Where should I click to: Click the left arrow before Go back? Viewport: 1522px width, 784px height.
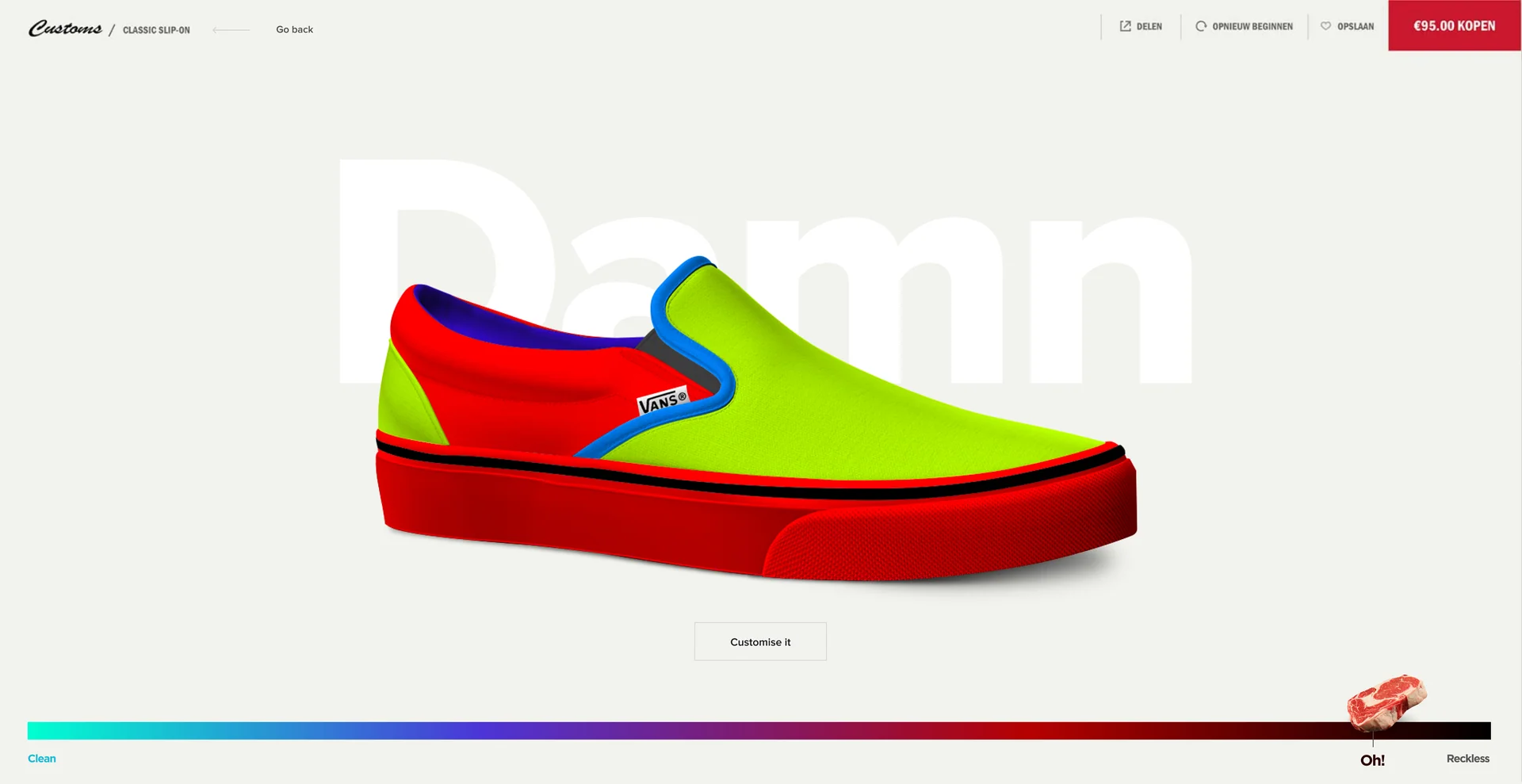(231, 30)
